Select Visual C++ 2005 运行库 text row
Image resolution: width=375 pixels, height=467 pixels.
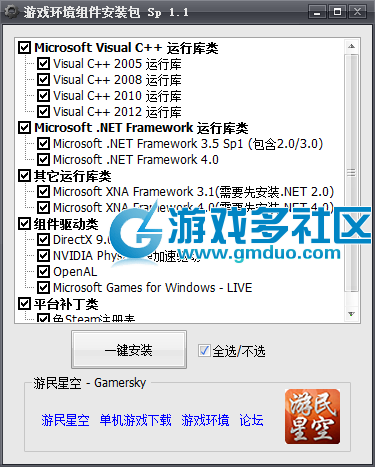[x=117, y=64]
